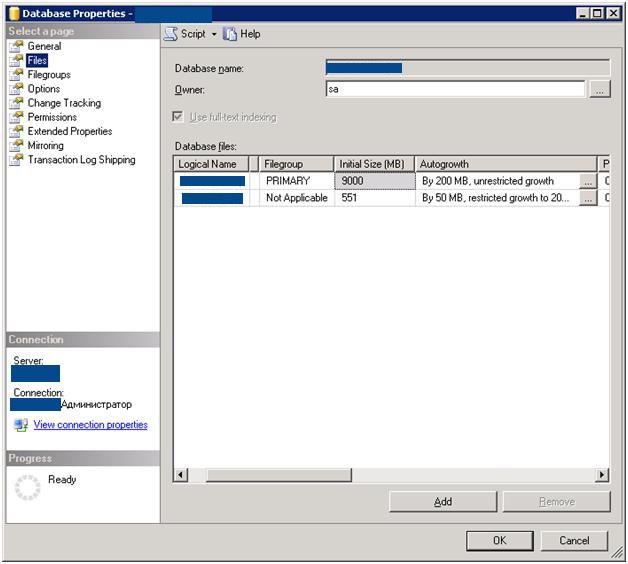Click the Change Tracking page icon

coord(16,103)
